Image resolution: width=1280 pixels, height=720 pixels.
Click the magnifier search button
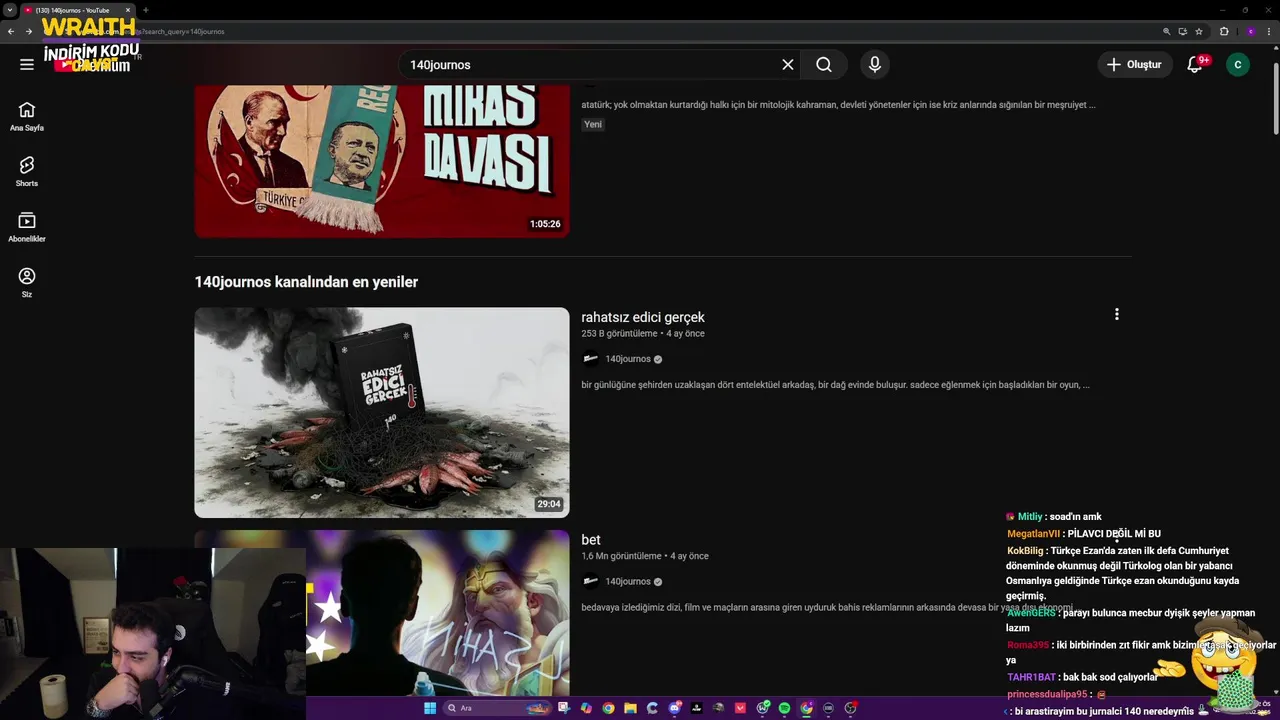(824, 64)
